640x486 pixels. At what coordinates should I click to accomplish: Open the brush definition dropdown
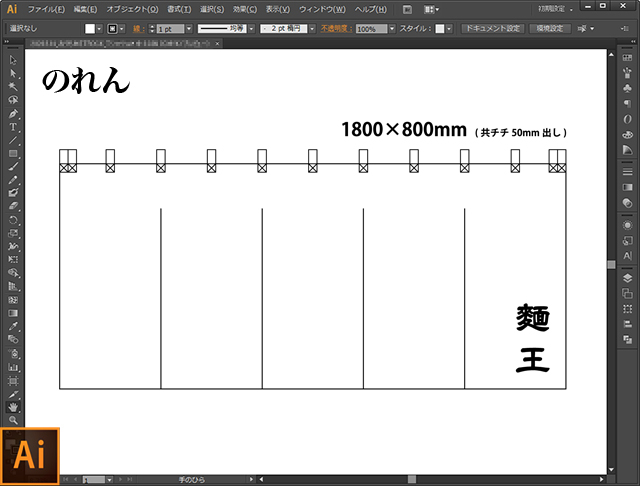(312, 29)
